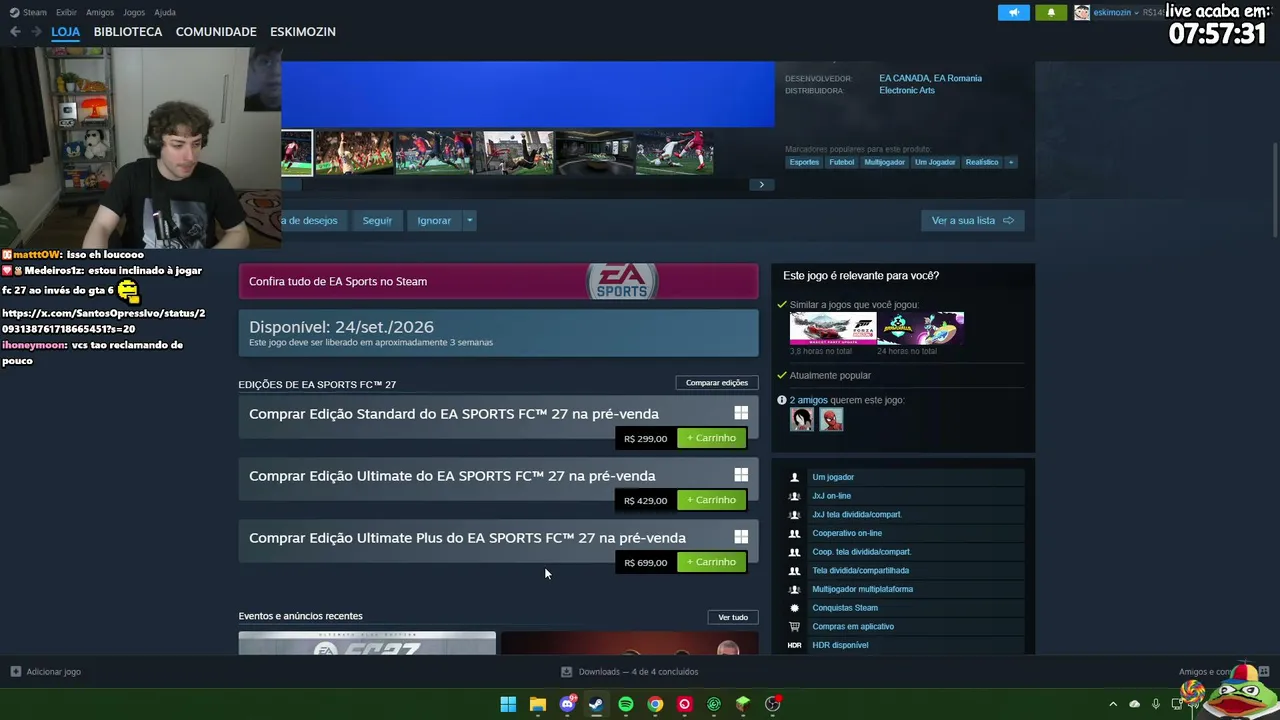
Task: Click the Um jogador feature icon
Action: [x=794, y=477]
